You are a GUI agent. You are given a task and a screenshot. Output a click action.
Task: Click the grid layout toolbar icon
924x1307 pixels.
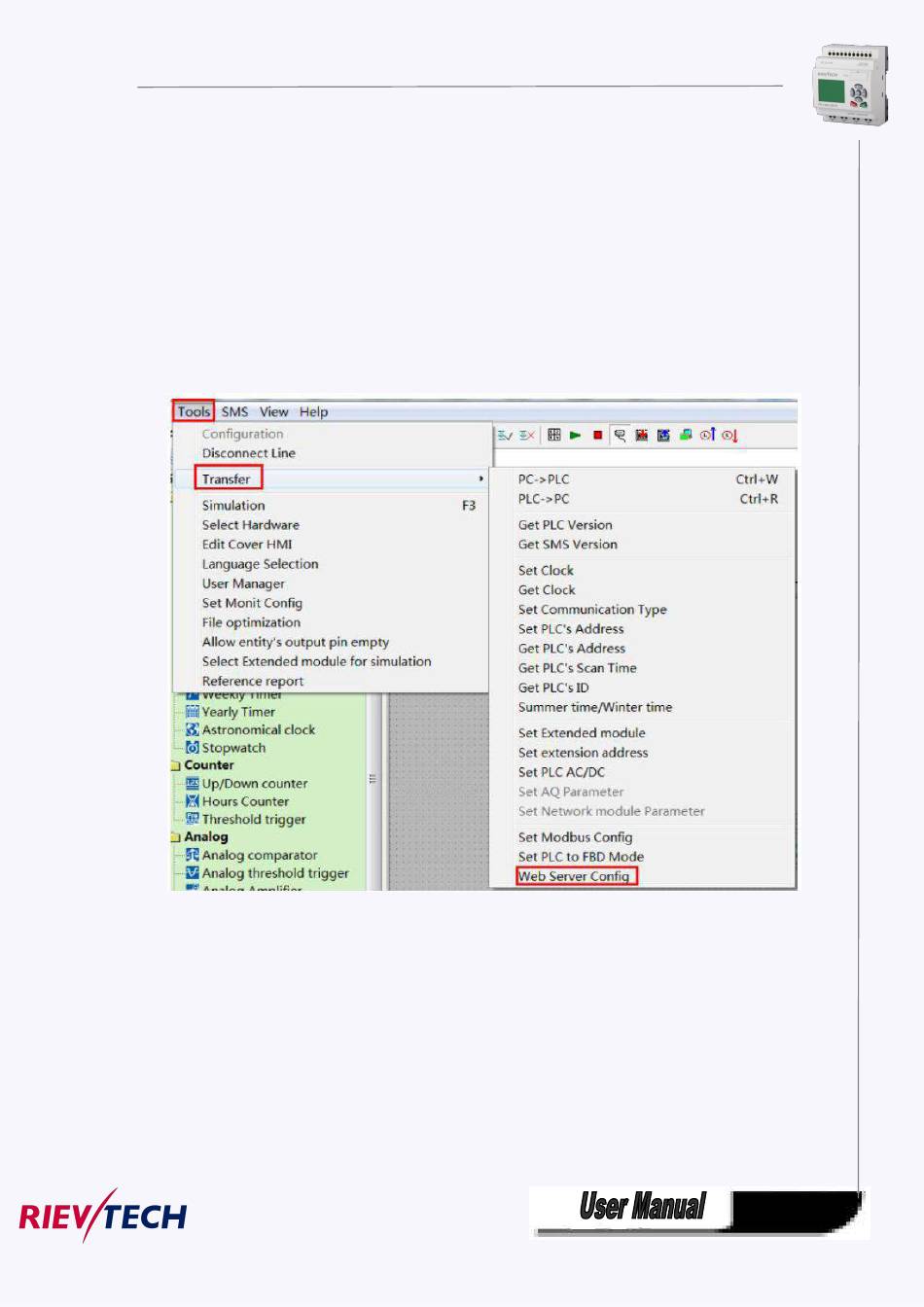pyautogui.click(x=554, y=435)
